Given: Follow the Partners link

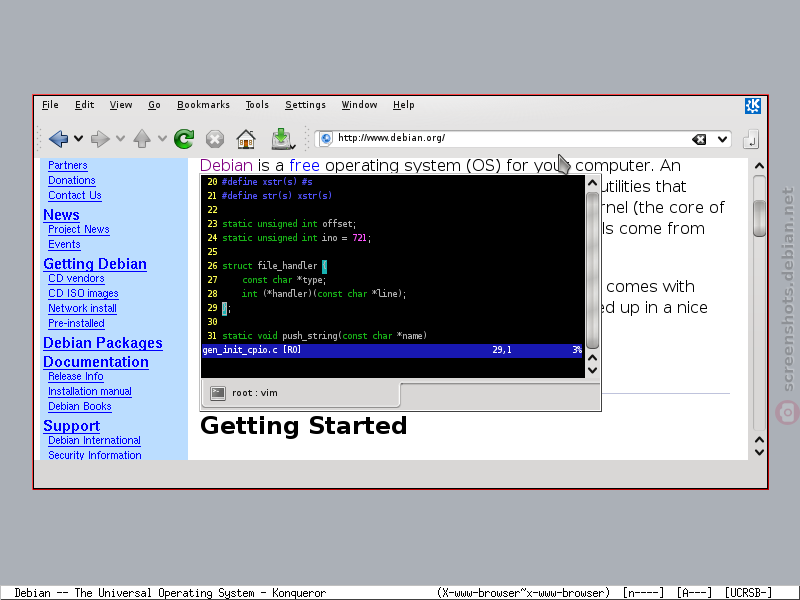Looking at the screenshot, I should 68,165.
